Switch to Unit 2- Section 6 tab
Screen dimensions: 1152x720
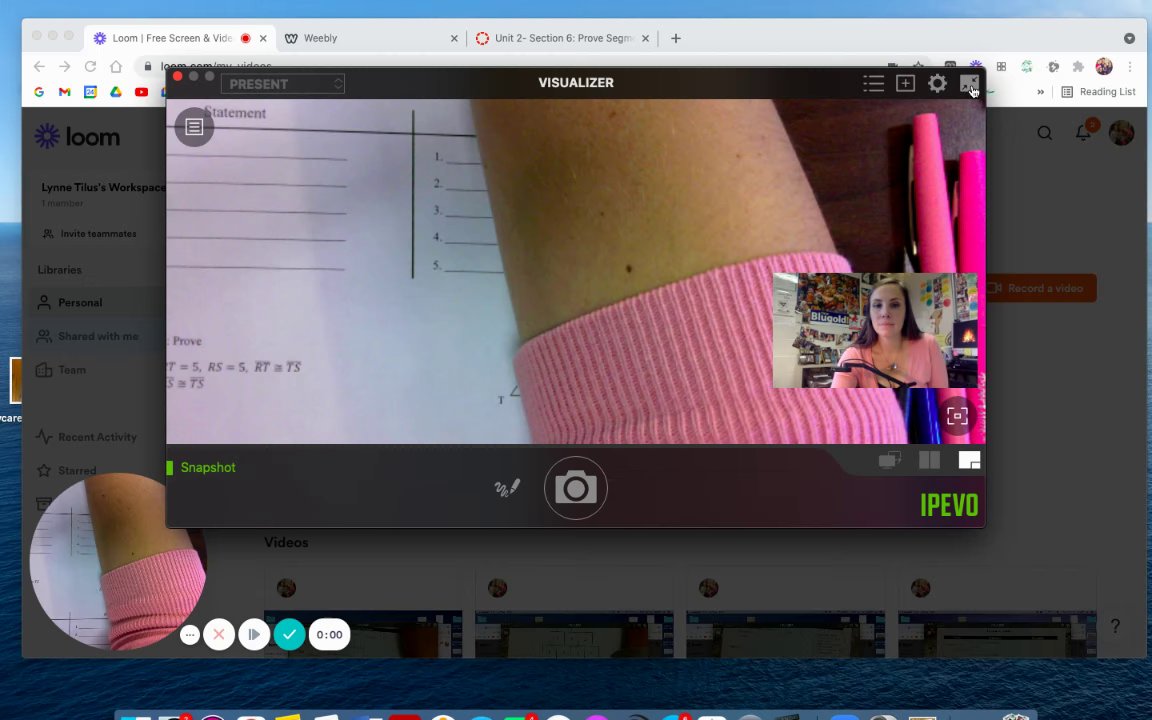tap(564, 38)
